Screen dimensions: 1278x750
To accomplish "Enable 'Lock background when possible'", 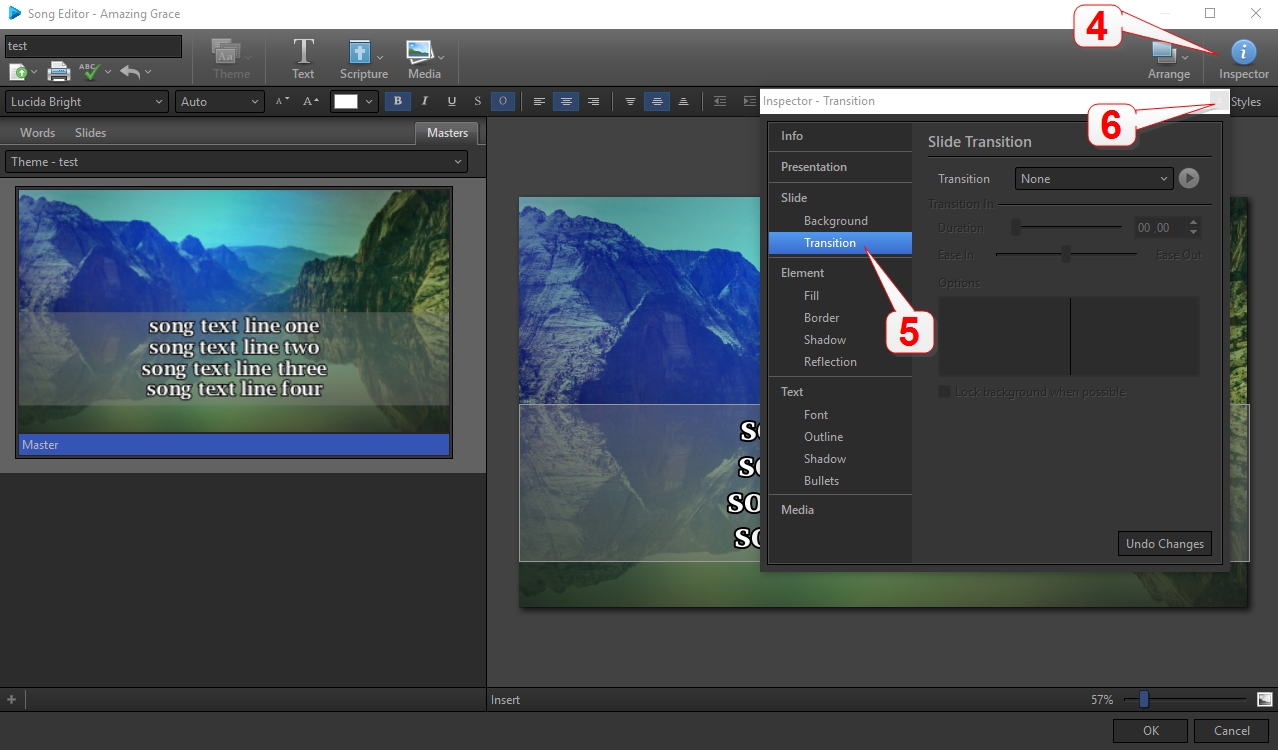I will [x=943, y=391].
